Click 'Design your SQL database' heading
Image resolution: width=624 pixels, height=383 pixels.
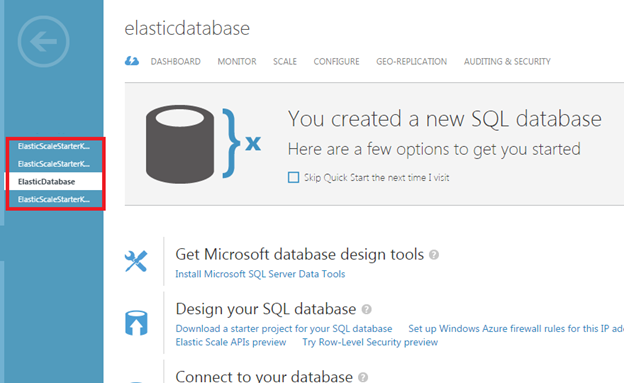[x=266, y=309]
